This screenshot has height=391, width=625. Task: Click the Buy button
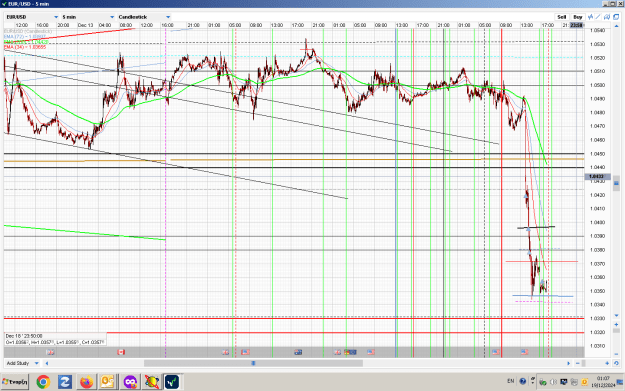pyautogui.click(x=578, y=17)
